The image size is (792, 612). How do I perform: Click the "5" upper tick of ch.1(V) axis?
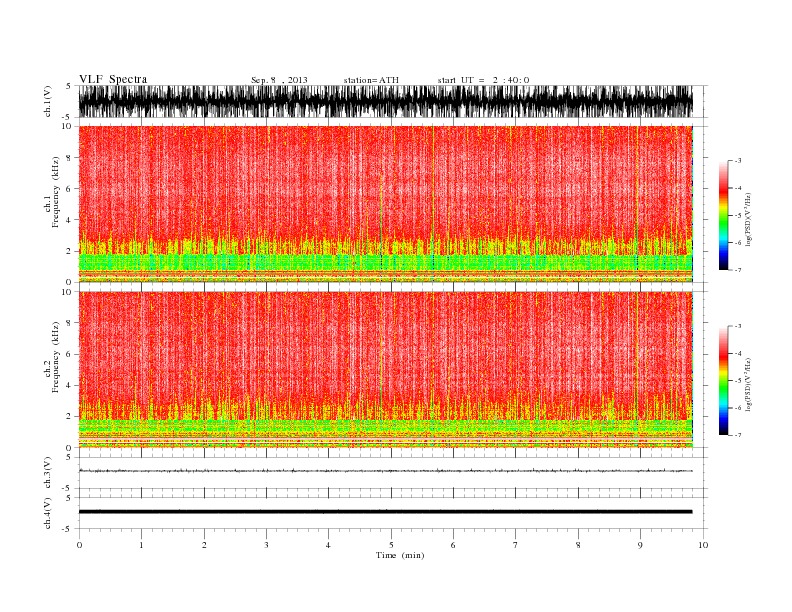(68, 86)
